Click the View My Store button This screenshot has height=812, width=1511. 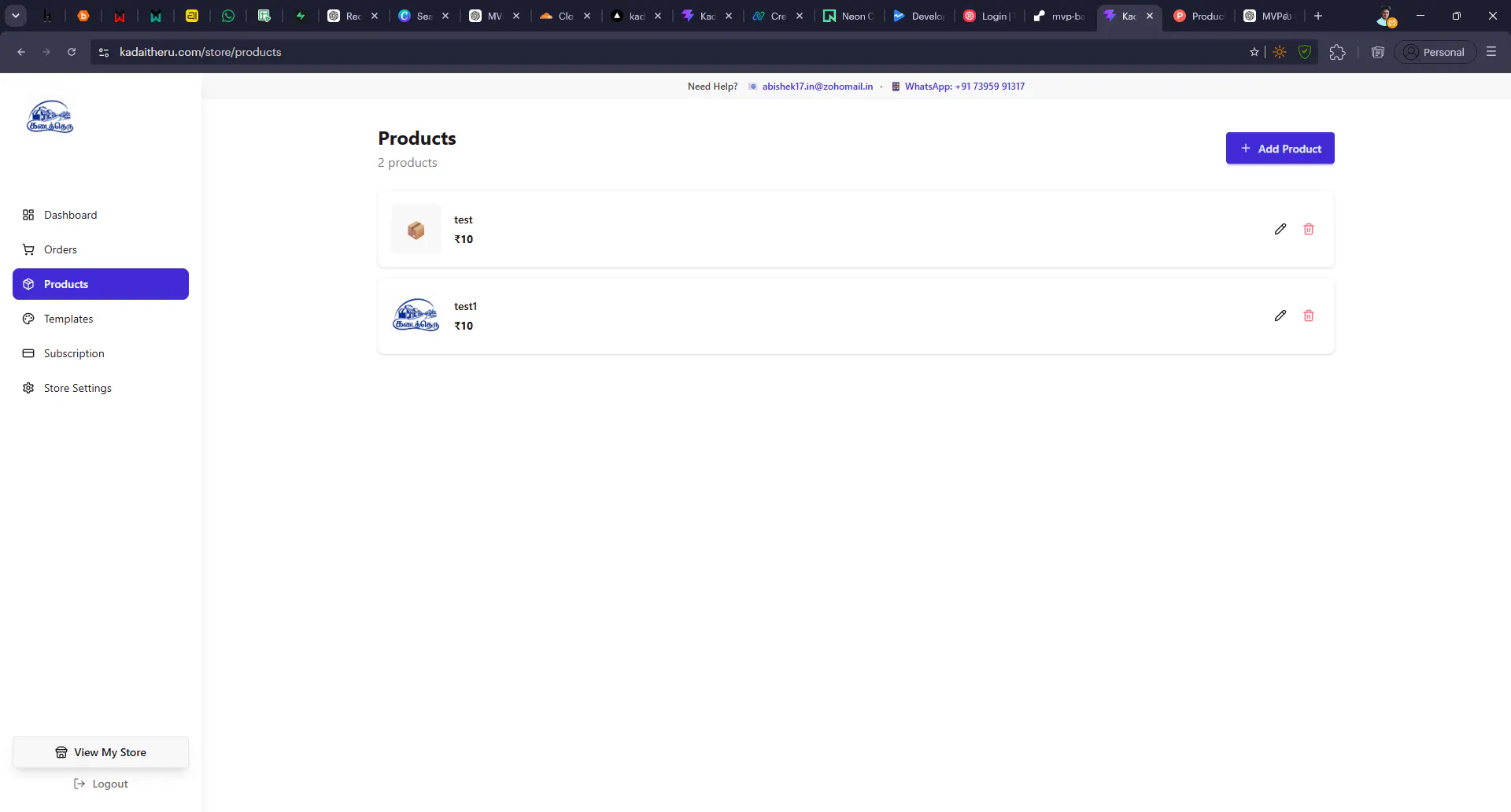pyautogui.click(x=101, y=752)
